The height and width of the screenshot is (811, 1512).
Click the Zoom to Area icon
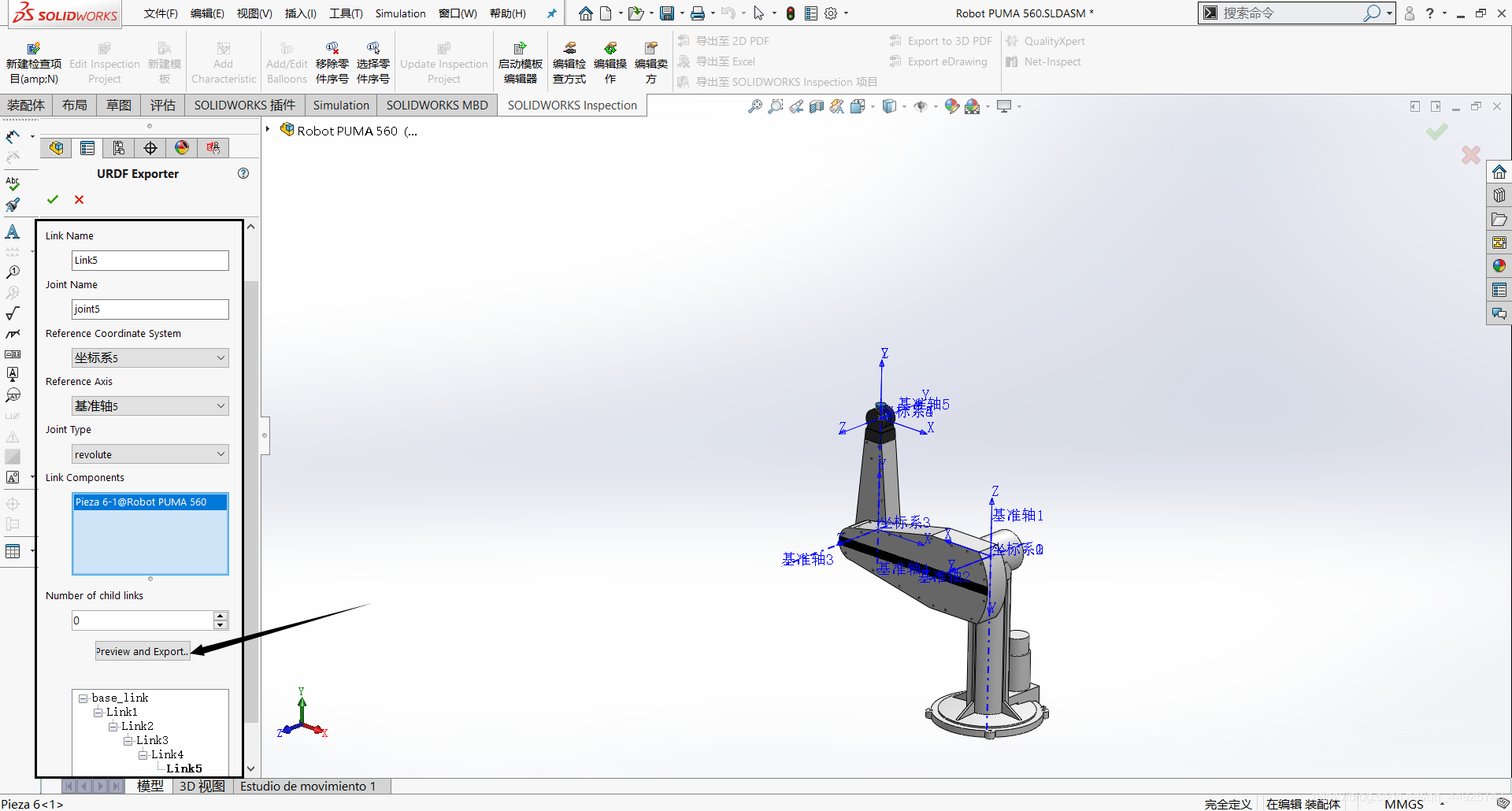[x=776, y=106]
